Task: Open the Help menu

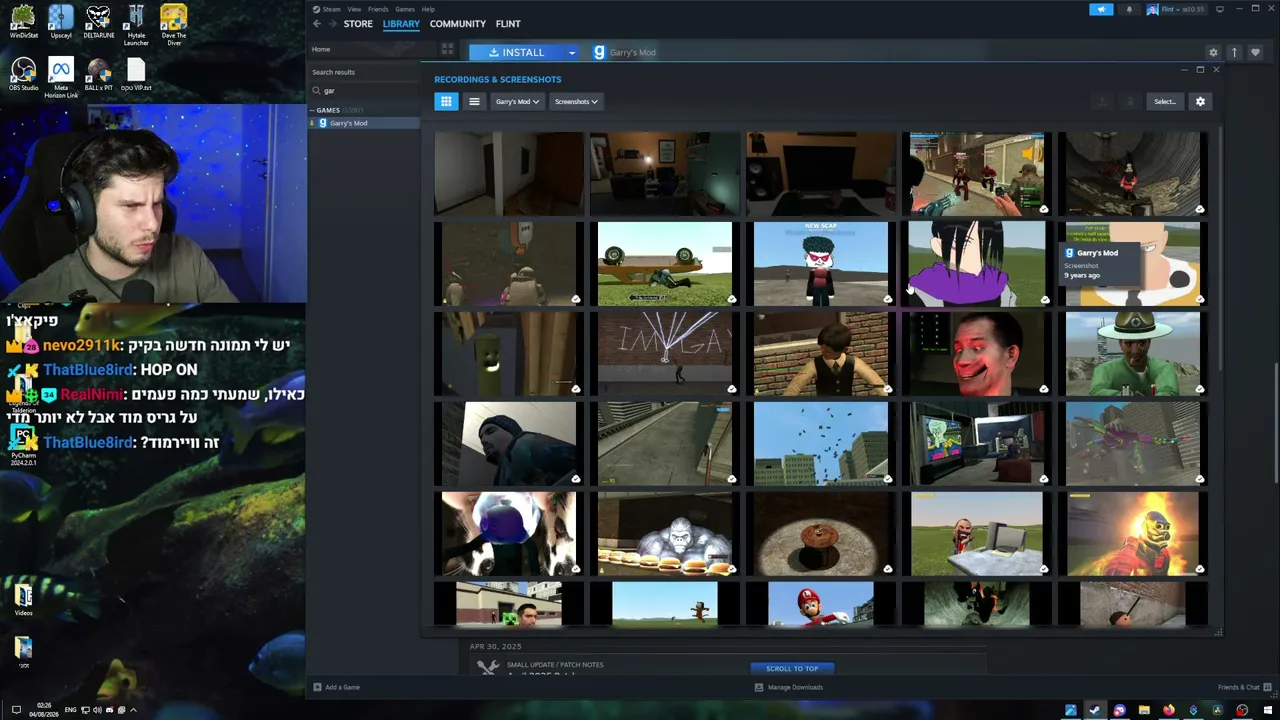Action: tap(428, 9)
